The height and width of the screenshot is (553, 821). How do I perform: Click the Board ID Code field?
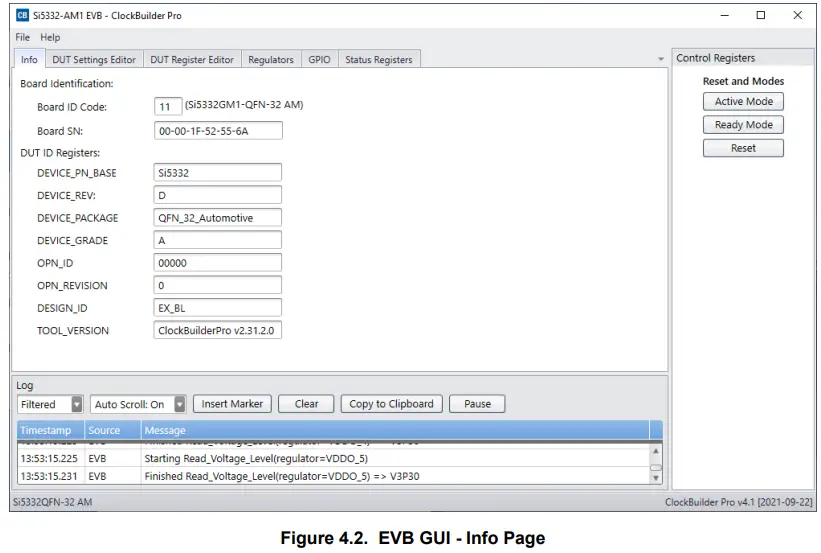tap(168, 107)
